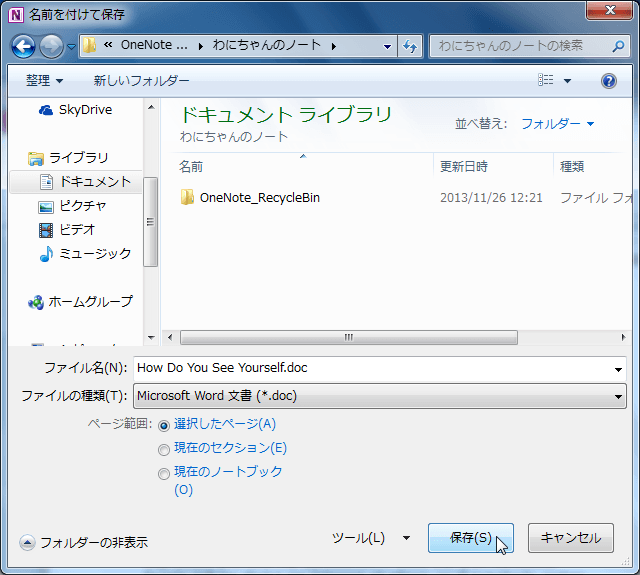Viewport: 640px width, 575px height.
Task: Collapse with フォルダーの非表示 button
Action: pyautogui.click(x=84, y=542)
